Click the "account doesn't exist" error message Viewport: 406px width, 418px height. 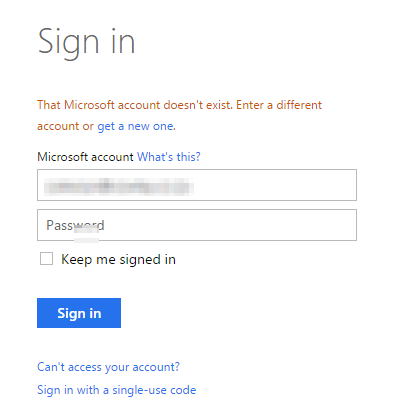pyautogui.click(x=179, y=115)
